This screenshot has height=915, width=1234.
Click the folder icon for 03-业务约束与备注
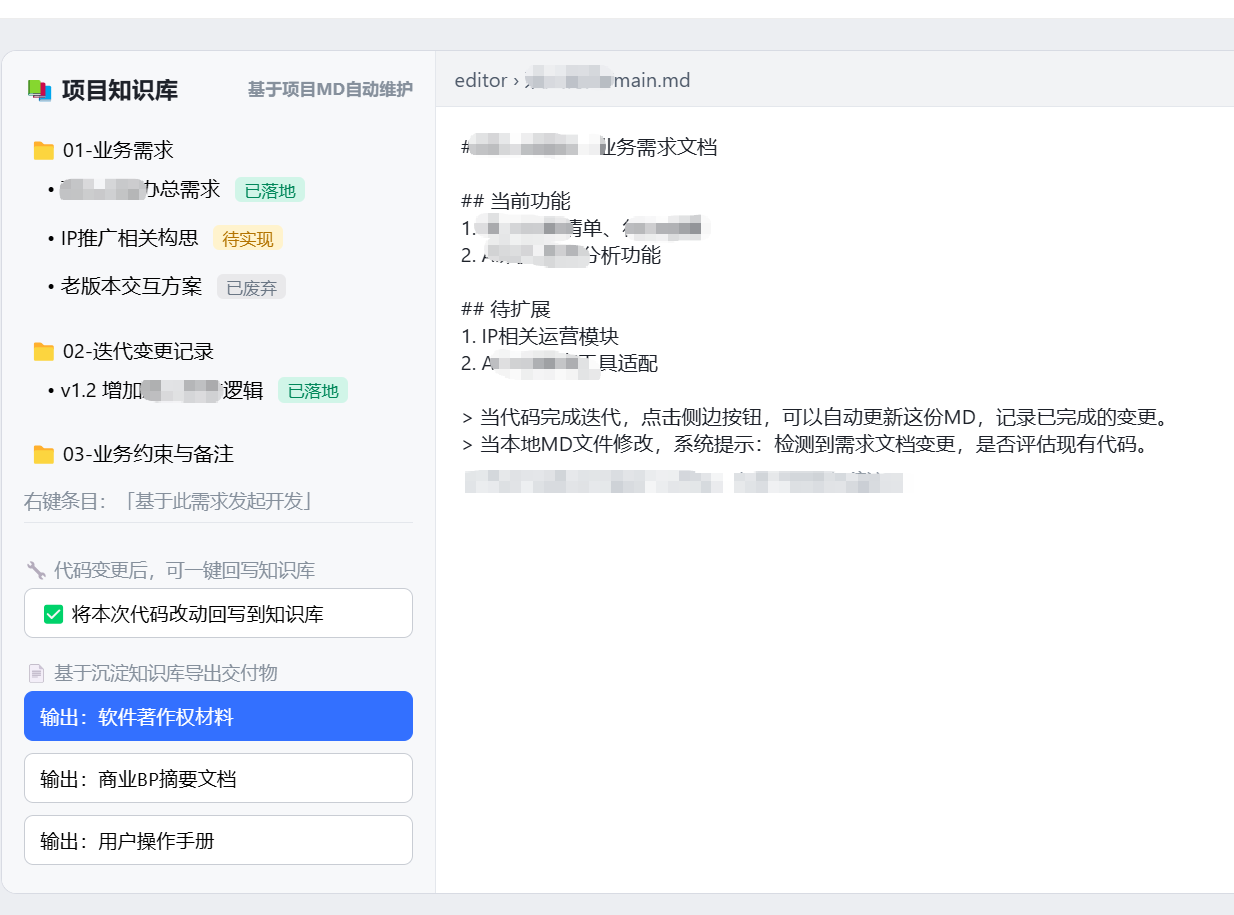(43, 455)
